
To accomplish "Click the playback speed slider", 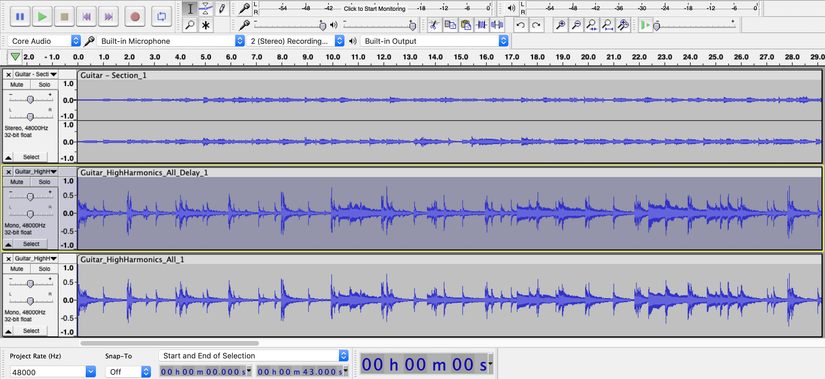I will click(695, 25).
